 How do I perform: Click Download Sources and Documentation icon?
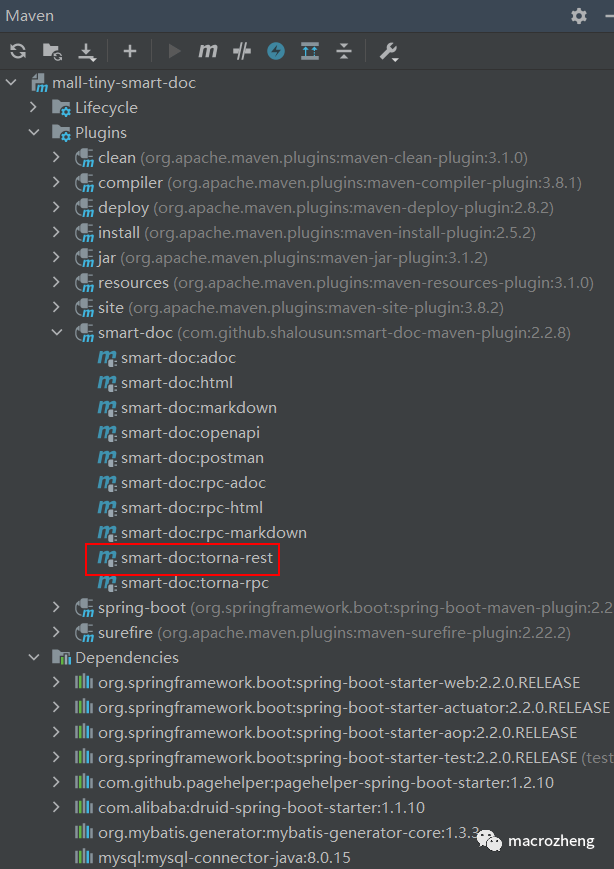[87, 51]
